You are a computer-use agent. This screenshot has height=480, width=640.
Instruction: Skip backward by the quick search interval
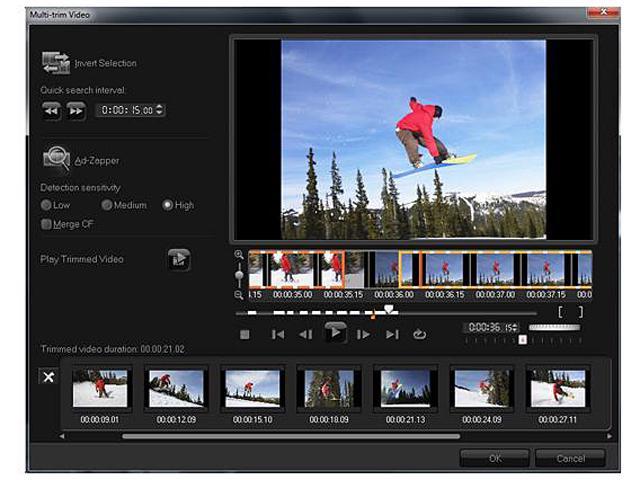click(52, 110)
